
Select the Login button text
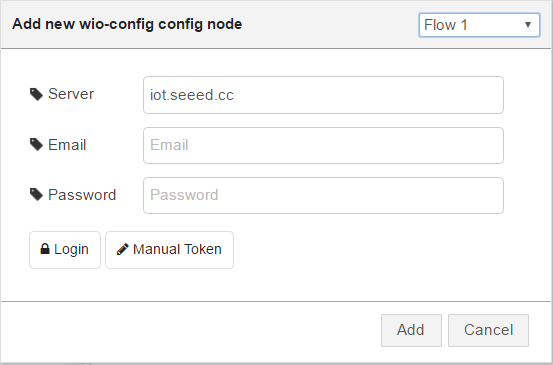coord(71,249)
